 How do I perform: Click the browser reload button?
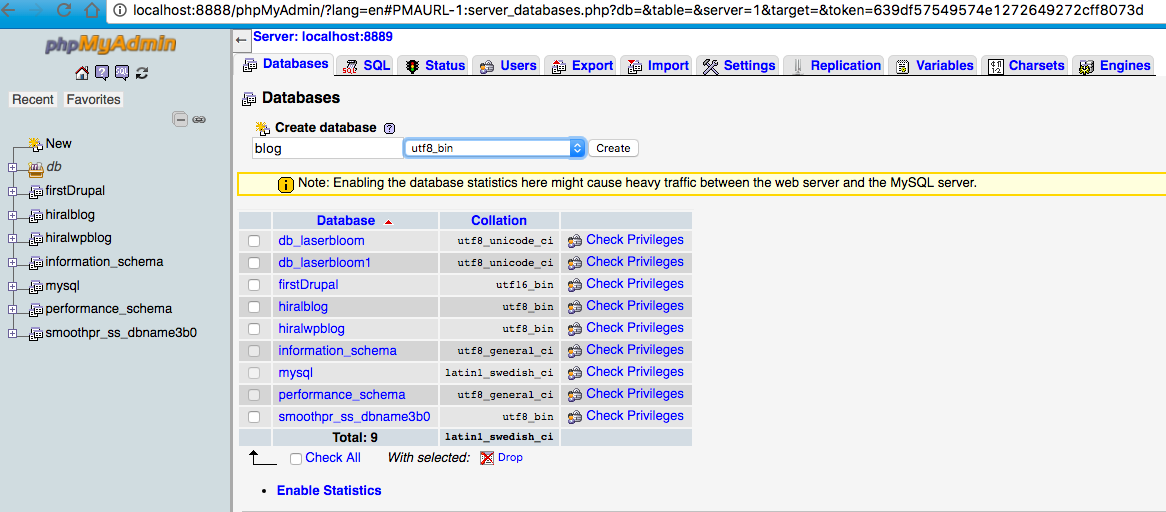pos(64,10)
